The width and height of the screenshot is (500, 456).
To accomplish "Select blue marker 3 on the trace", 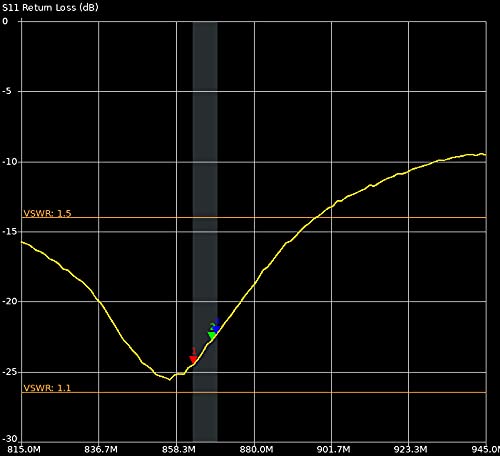I will [216, 329].
